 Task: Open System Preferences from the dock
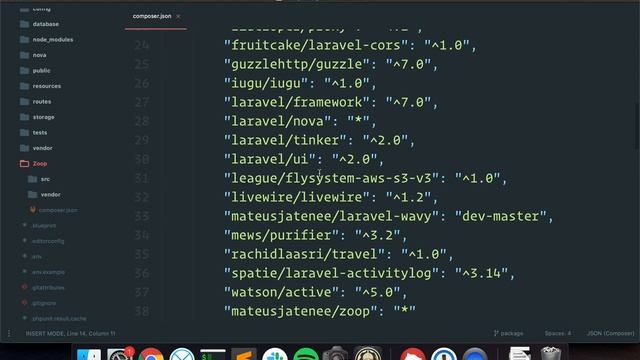tap(120, 354)
